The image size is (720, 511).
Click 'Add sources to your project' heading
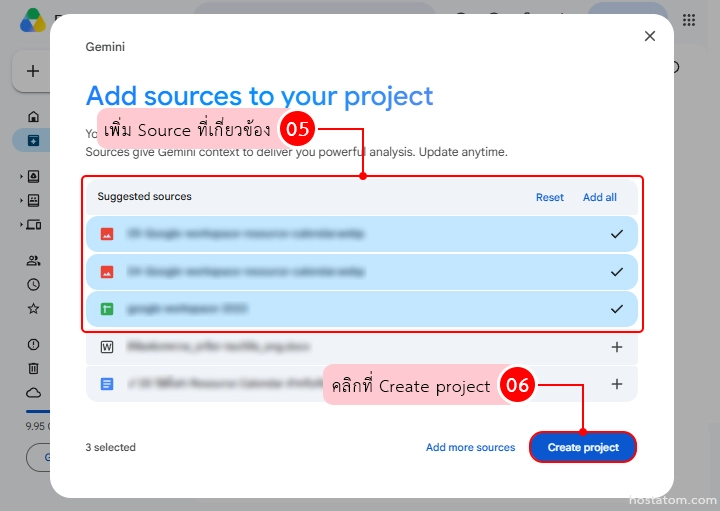coord(259,96)
